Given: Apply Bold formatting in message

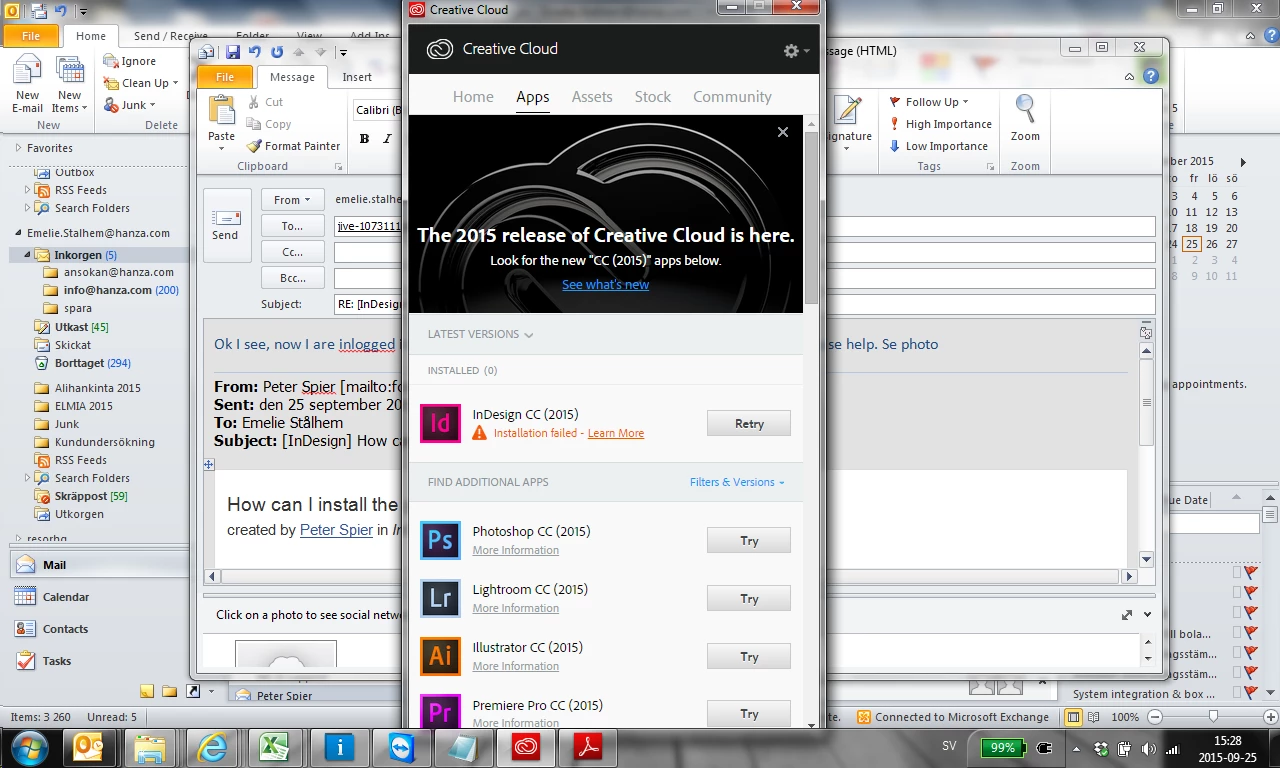Looking at the screenshot, I should (x=364, y=139).
